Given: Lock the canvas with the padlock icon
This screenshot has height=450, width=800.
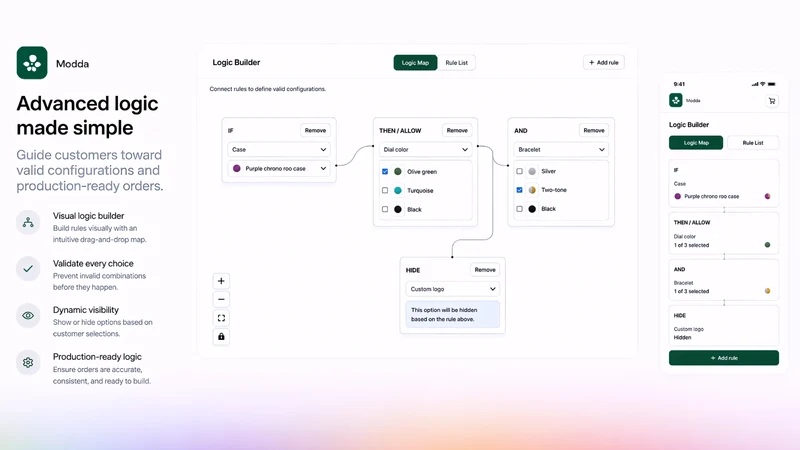Looking at the screenshot, I should tap(221, 337).
